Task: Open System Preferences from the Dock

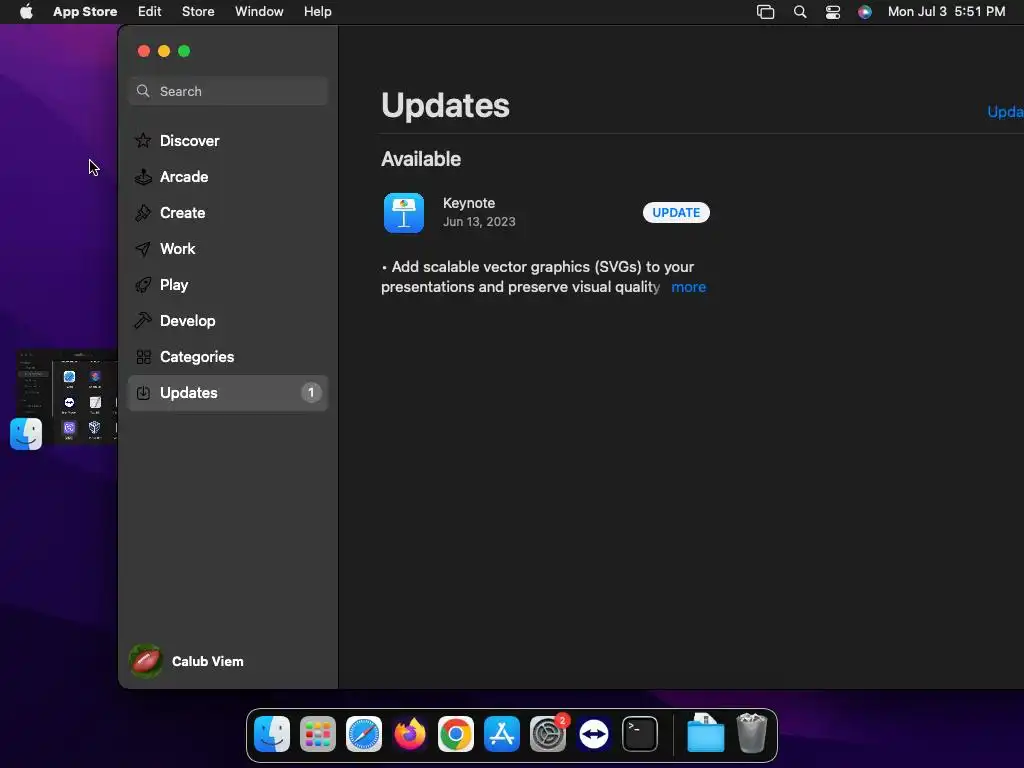Action: 548,734
